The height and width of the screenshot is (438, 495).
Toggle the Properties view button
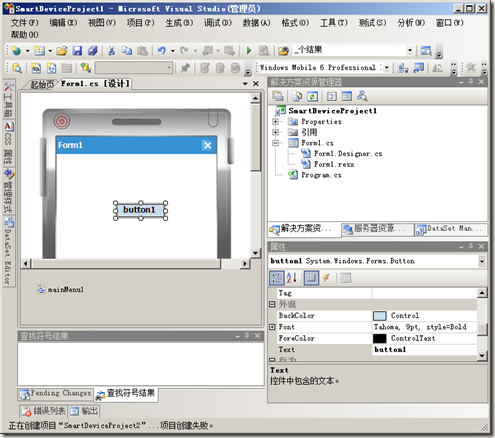pyautogui.click(x=311, y=278)
